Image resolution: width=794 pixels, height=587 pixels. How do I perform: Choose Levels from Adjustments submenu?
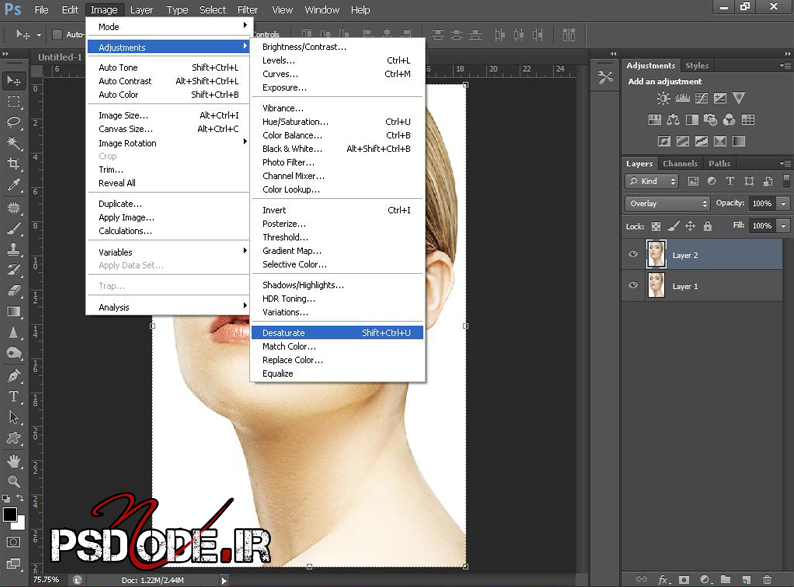click(x=337, y=60)
